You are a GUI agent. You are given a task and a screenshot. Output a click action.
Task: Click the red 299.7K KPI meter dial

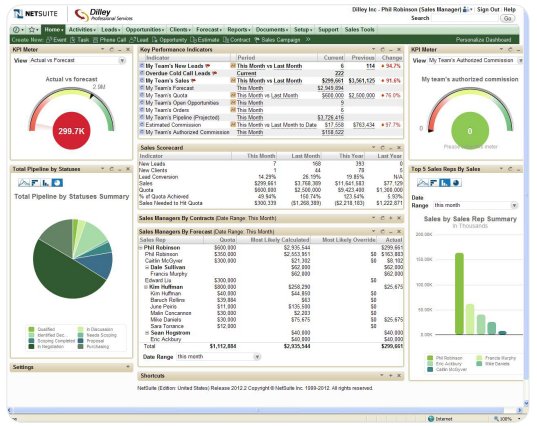tap(71, 131)
